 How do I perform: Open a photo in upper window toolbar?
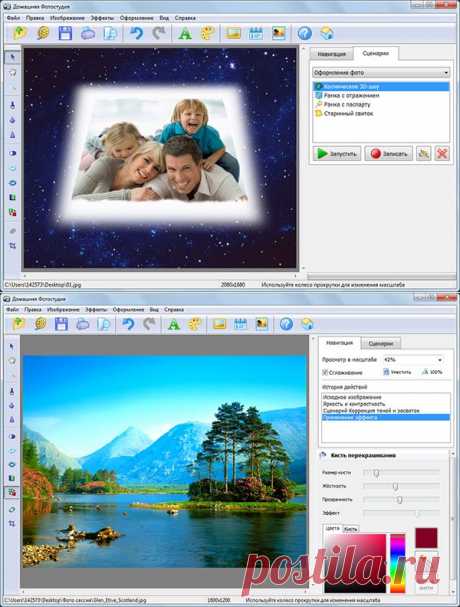20,33
